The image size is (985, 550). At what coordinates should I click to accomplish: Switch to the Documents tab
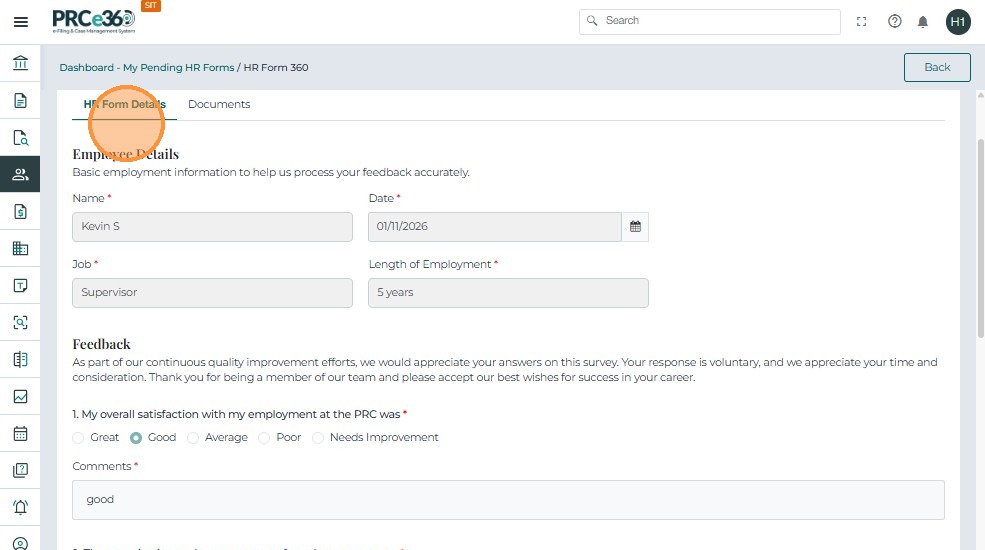pyautogui.click(x=219, y=104)
